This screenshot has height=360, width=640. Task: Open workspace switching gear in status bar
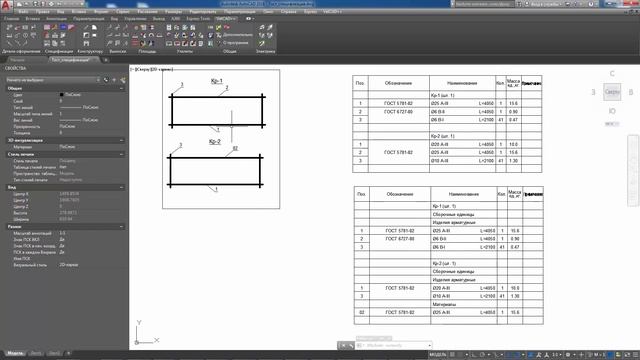[x=568, y=355]
